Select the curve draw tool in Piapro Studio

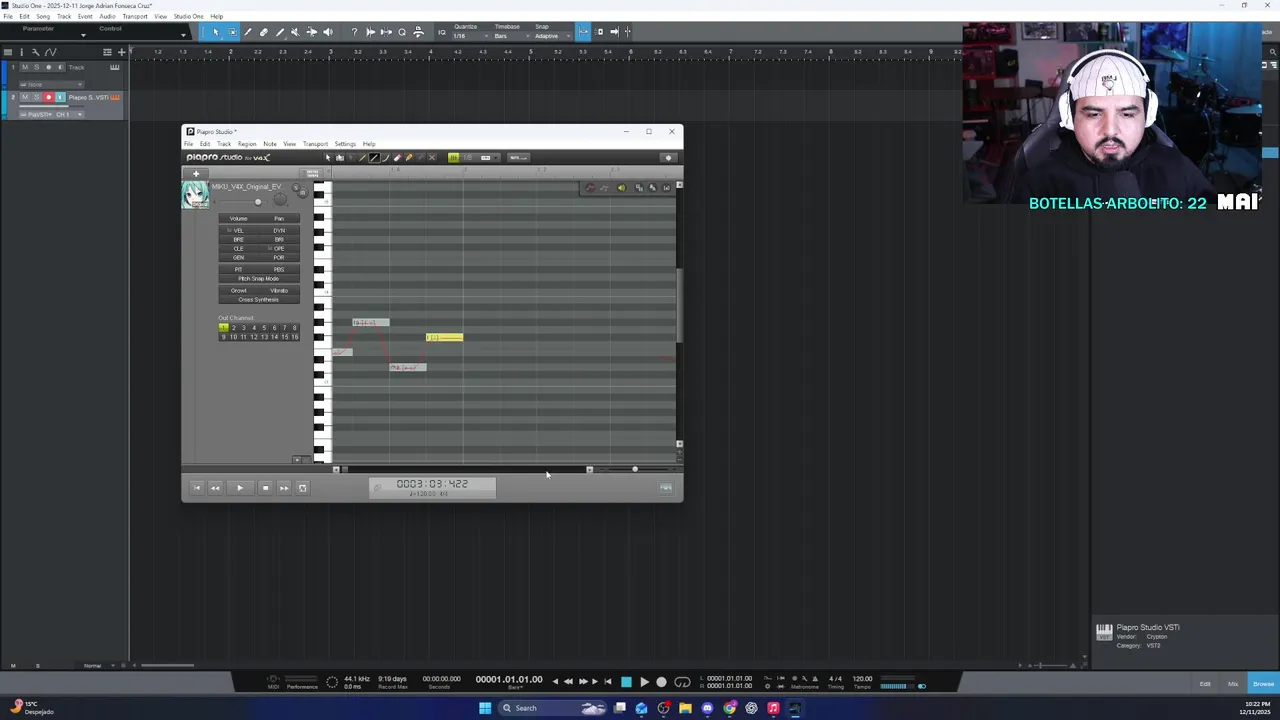coord(385,157)
